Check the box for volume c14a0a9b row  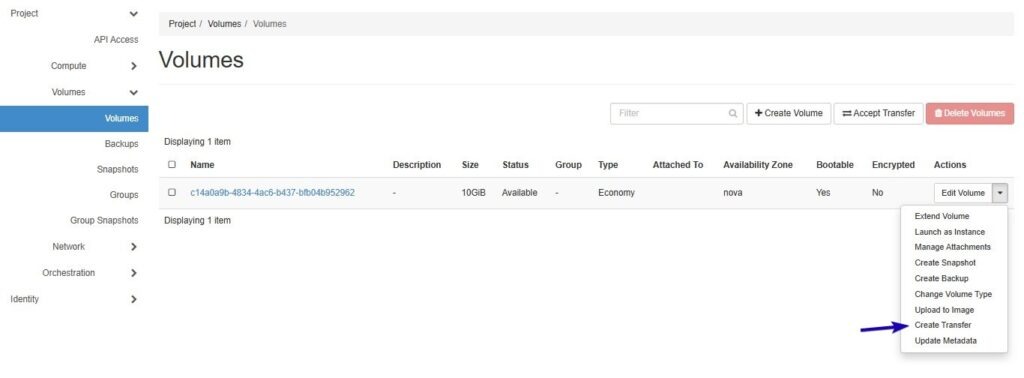172,193
